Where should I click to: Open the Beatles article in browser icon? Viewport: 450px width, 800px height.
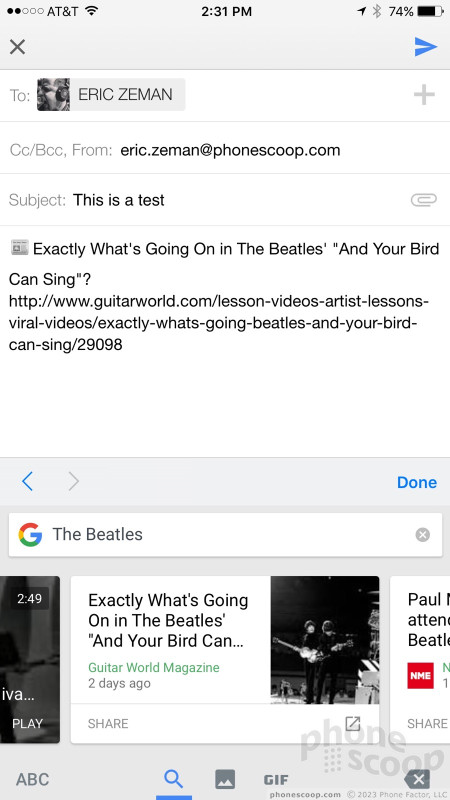(x=353, y=723)
